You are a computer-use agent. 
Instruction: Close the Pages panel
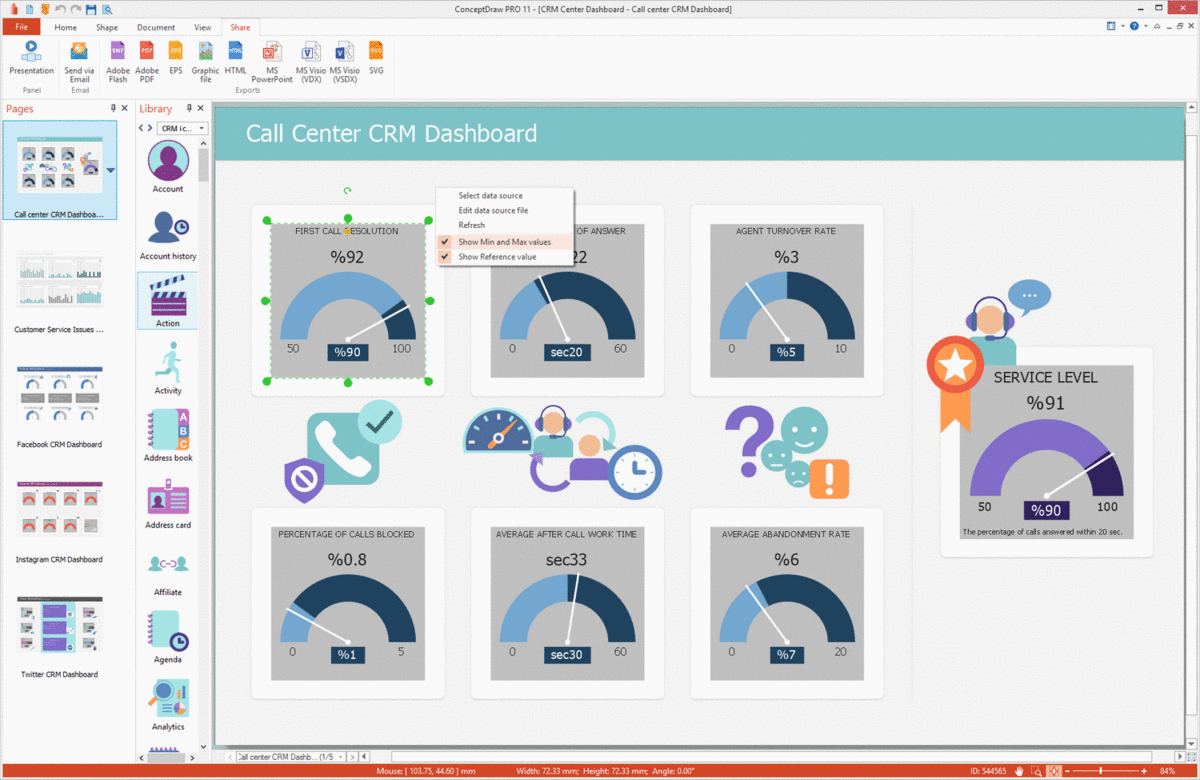124,108
